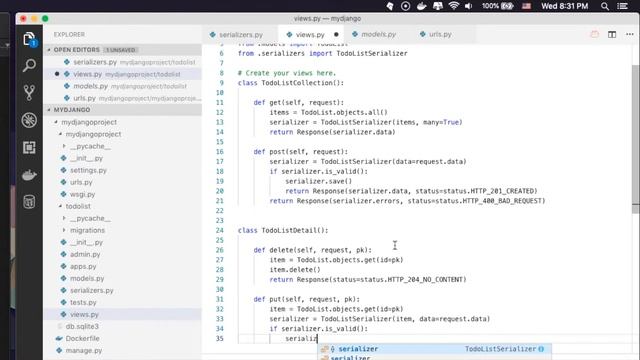Open serializers.py in Open Editors list

click(x=122, y=62)
